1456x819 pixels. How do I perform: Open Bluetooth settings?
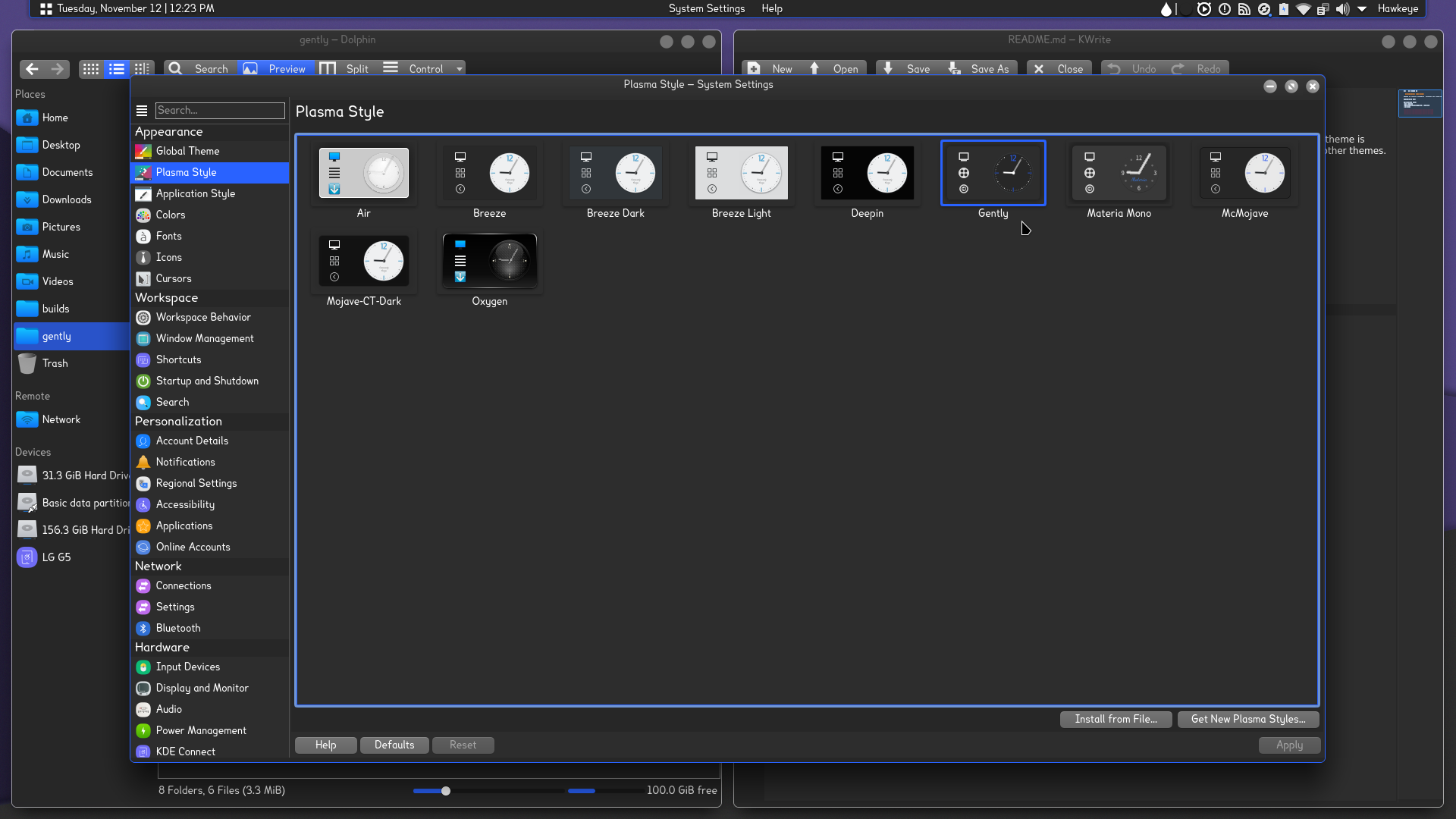209,628
